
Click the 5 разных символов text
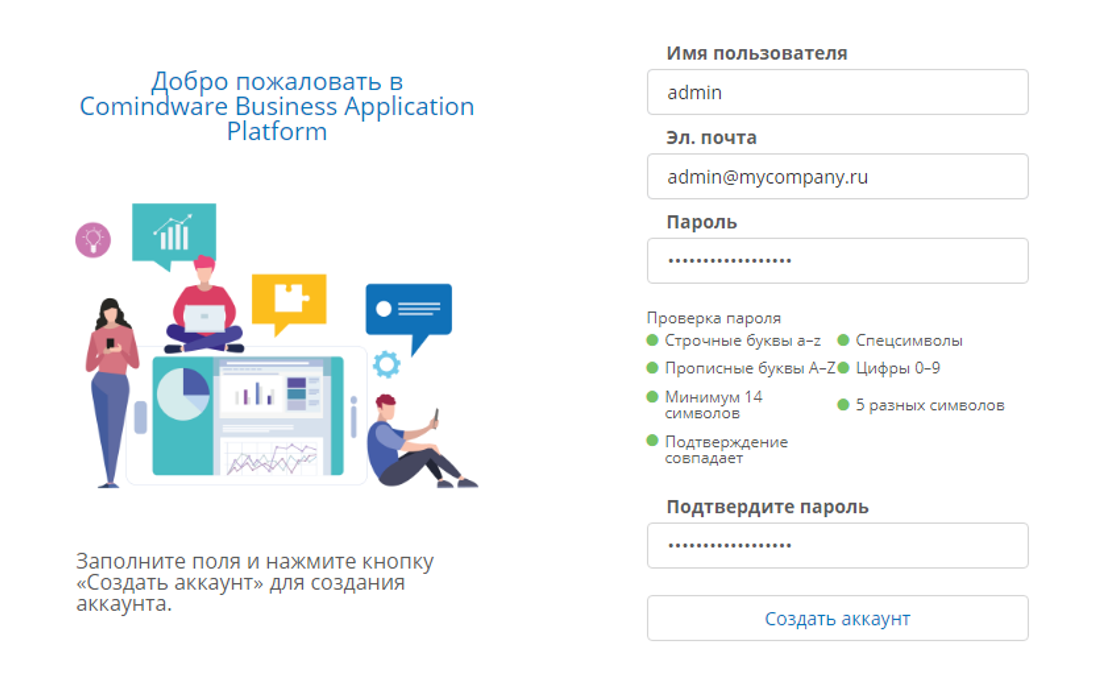pyautogui.click(x=930, y=405)
